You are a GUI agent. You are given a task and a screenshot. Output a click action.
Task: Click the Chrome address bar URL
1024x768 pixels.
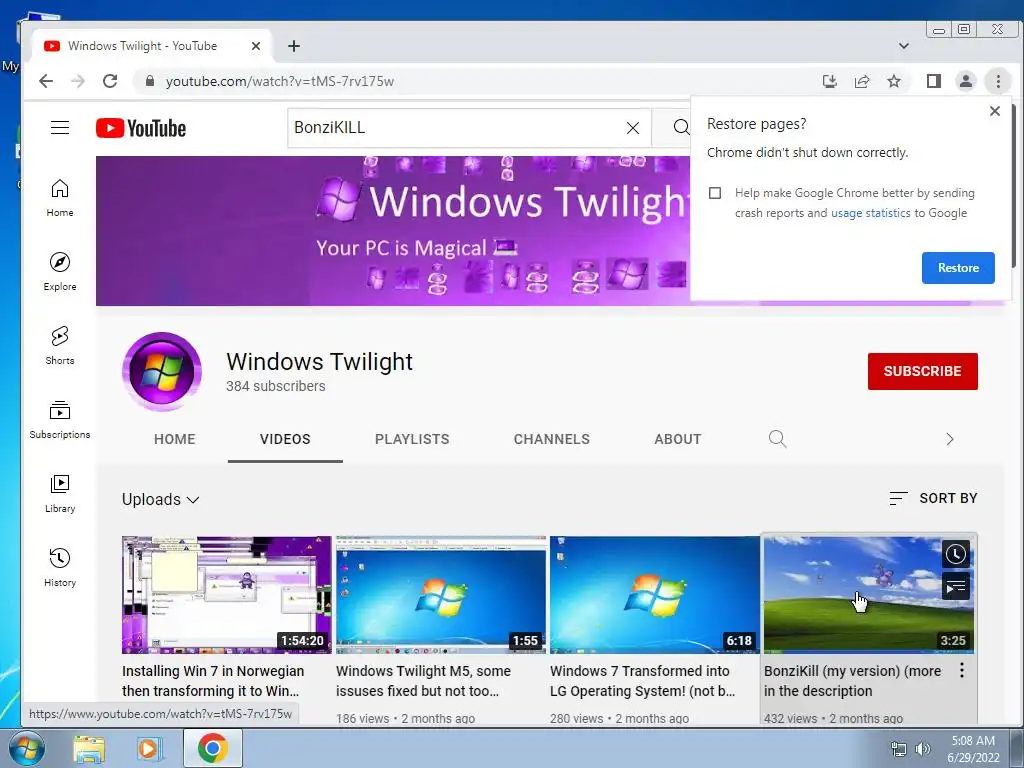[x=280, y=81]
